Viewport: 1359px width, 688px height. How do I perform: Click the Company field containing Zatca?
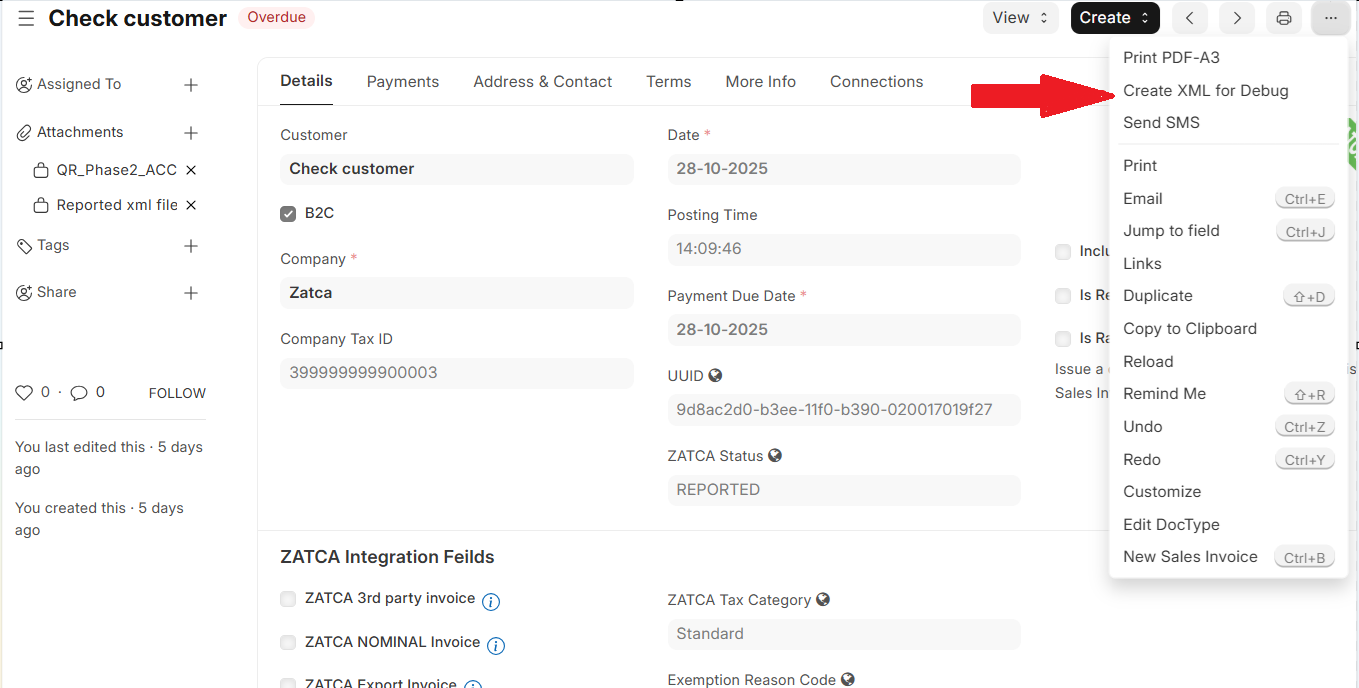coord(456,293)
